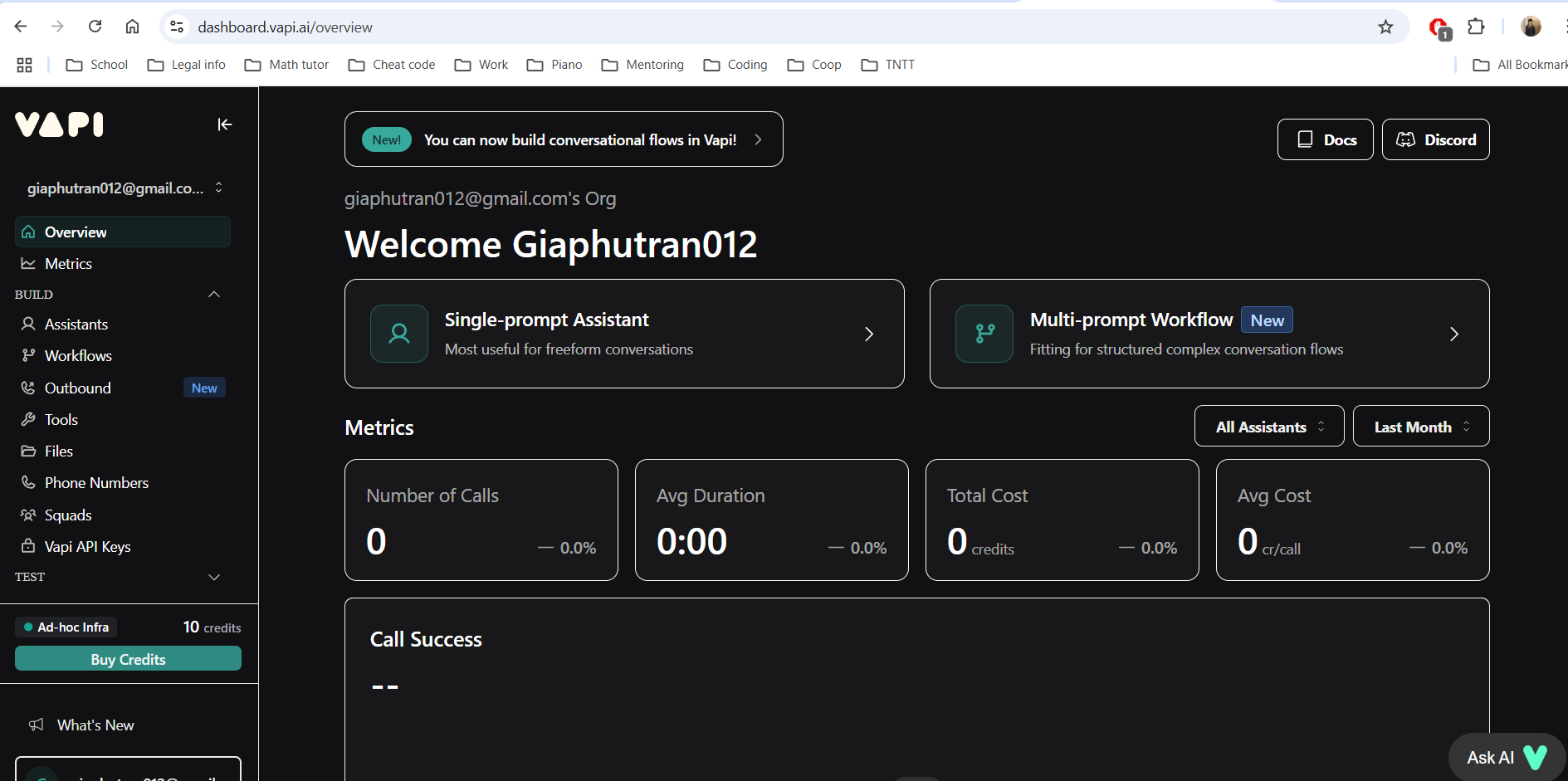1568x781 pixels.
Task: Change the Last Month time range
Action: point(1421,426)
